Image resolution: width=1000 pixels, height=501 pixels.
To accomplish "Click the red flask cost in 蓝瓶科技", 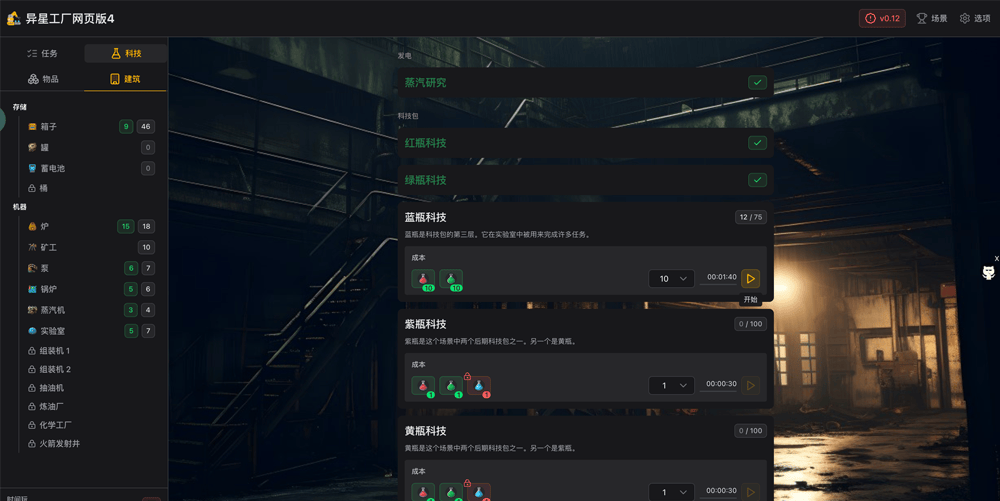I will tap(423, 279).
